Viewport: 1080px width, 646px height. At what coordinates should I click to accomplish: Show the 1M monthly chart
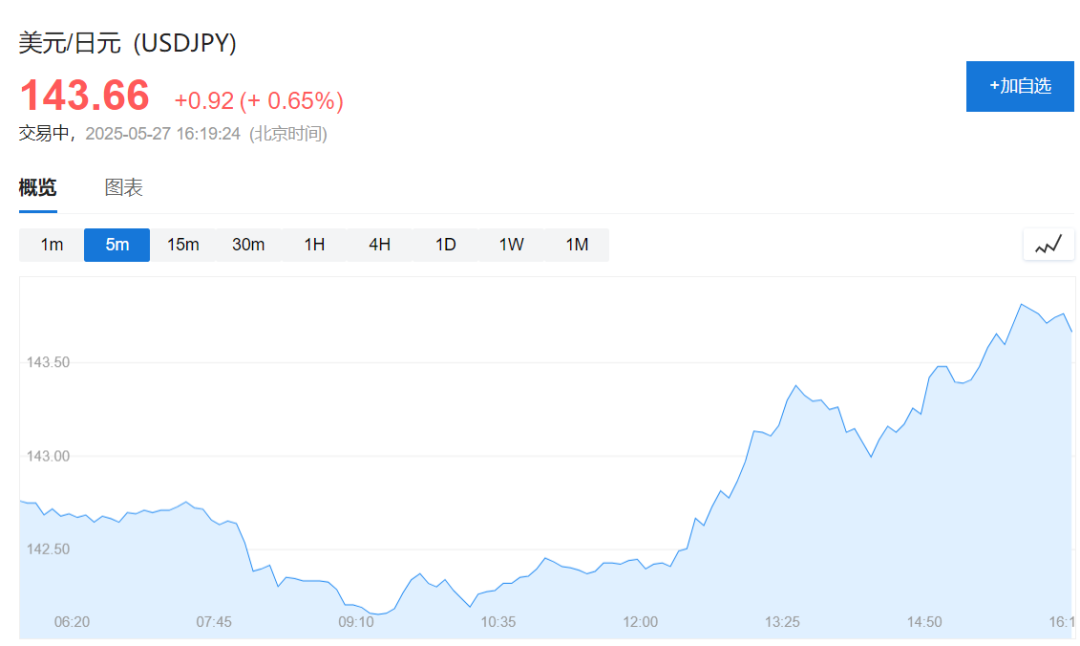[x=577, y=244]
